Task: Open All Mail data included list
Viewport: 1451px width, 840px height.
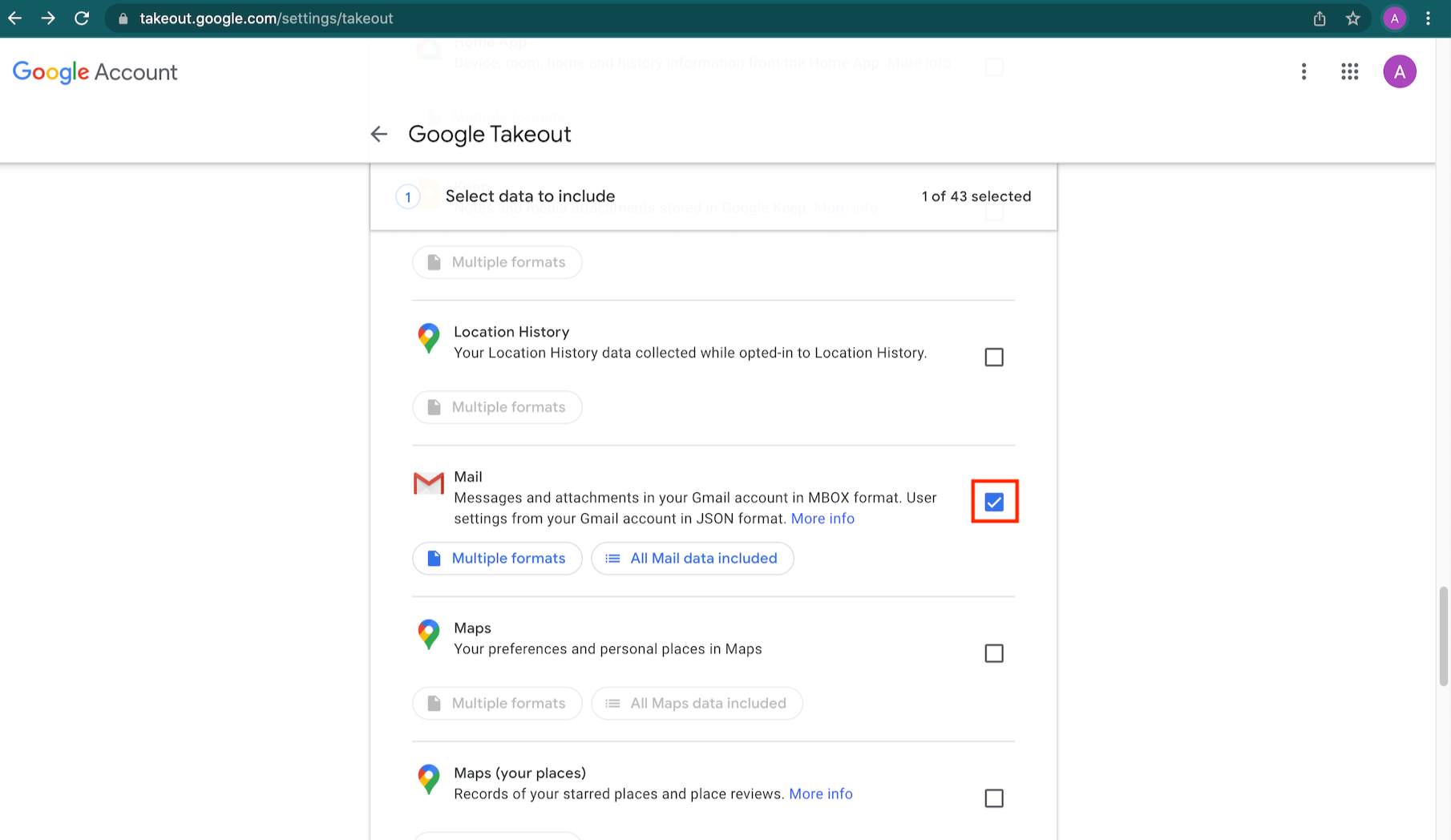Action: [x=693, y=559]
